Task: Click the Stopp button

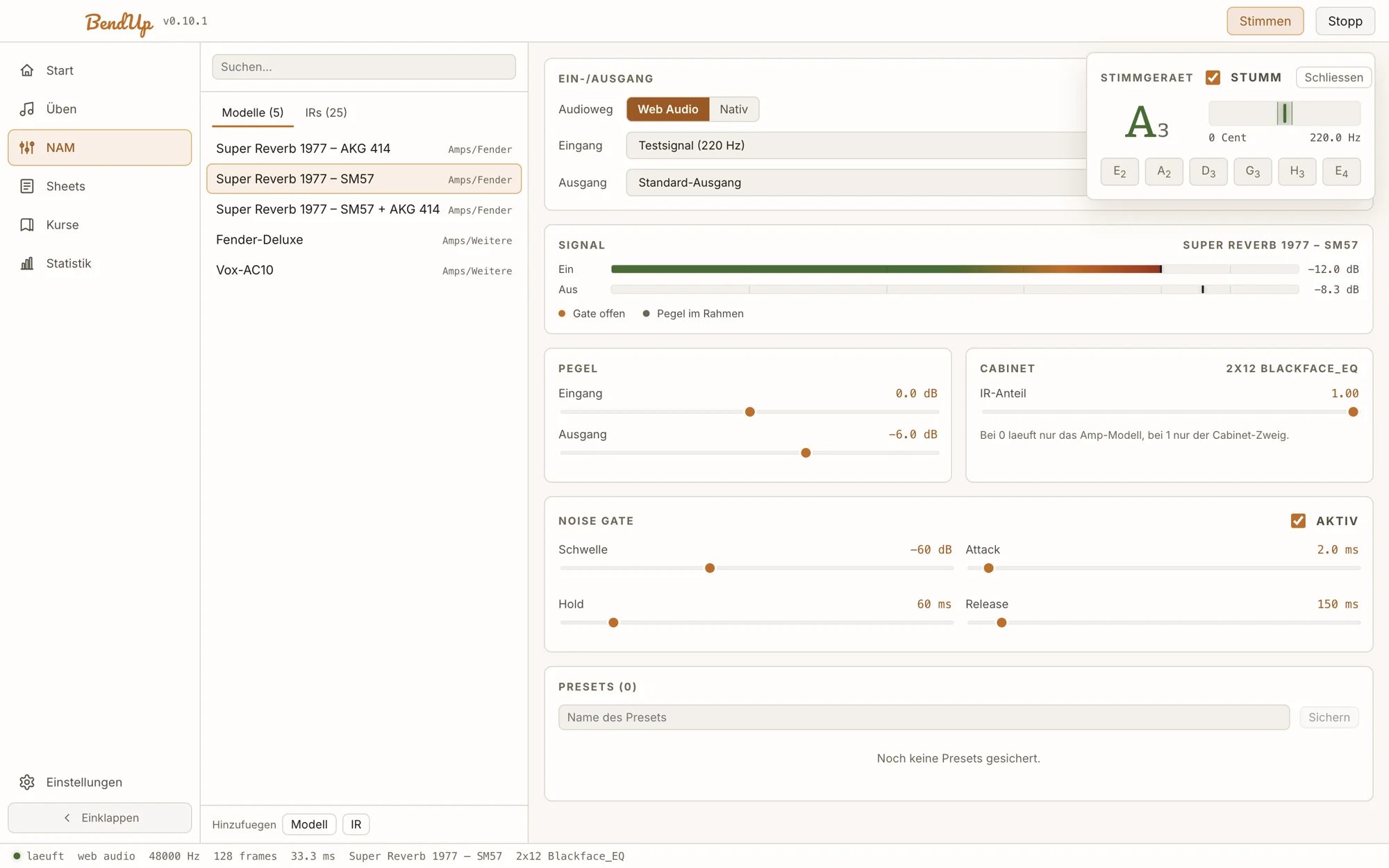Action: tap(1345, 21)
